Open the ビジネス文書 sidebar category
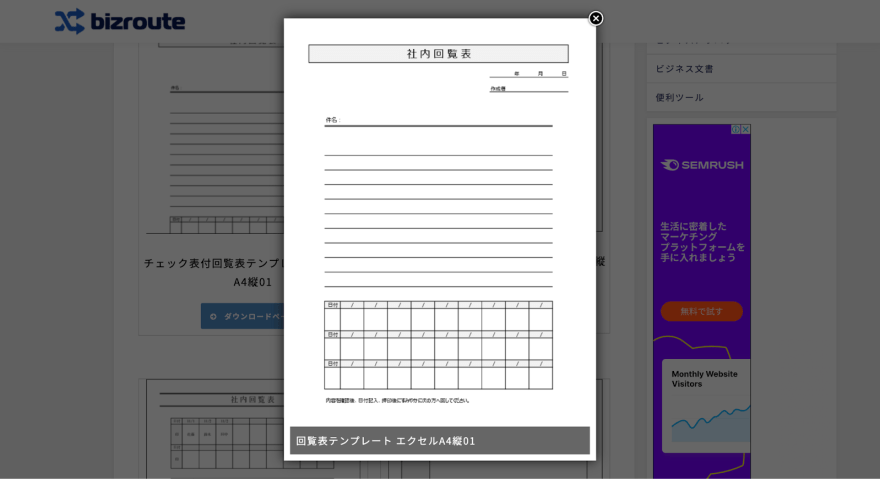 (x=685, y=69)
